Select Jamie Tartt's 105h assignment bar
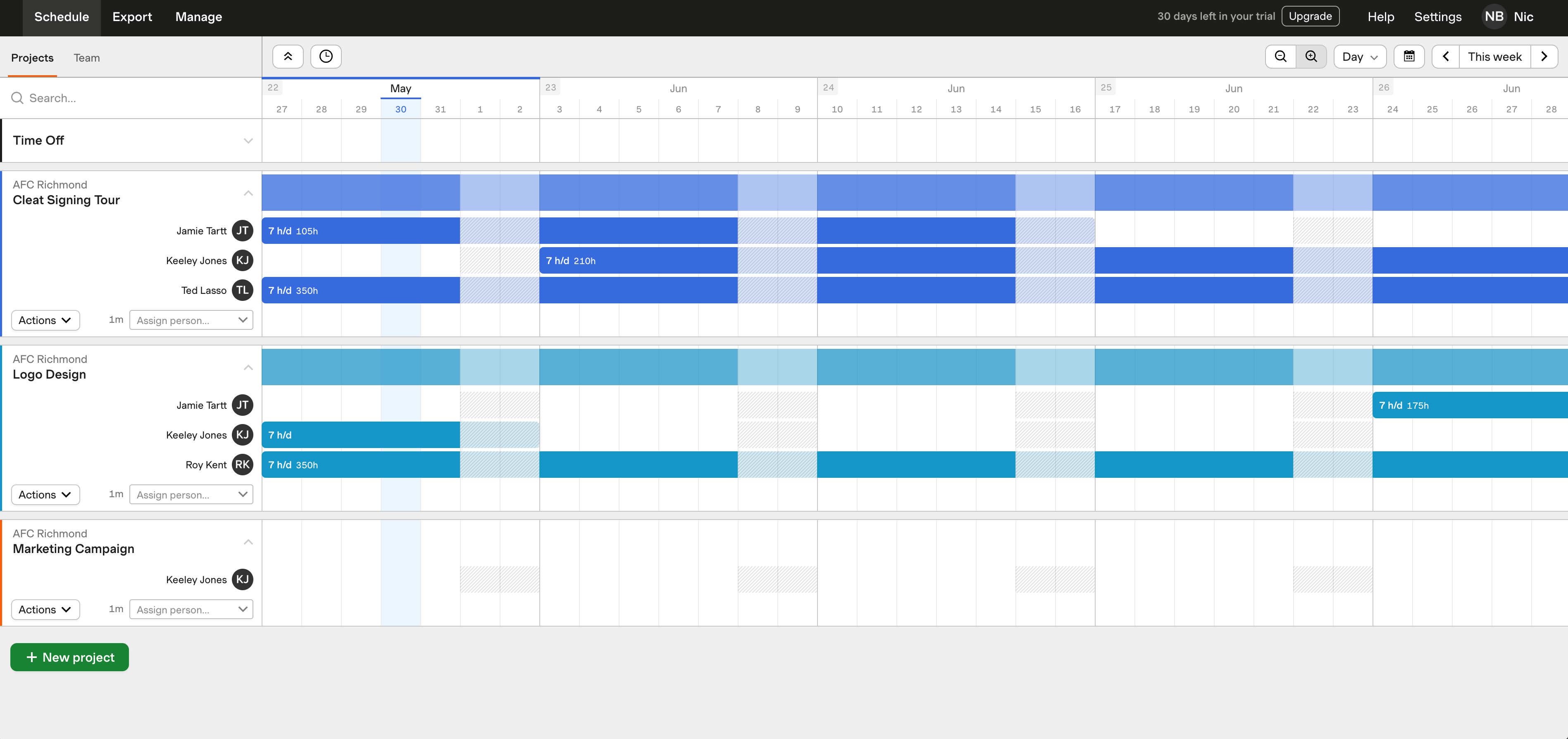This screenshot has height=739, width=1568. [x=678, y=231]
